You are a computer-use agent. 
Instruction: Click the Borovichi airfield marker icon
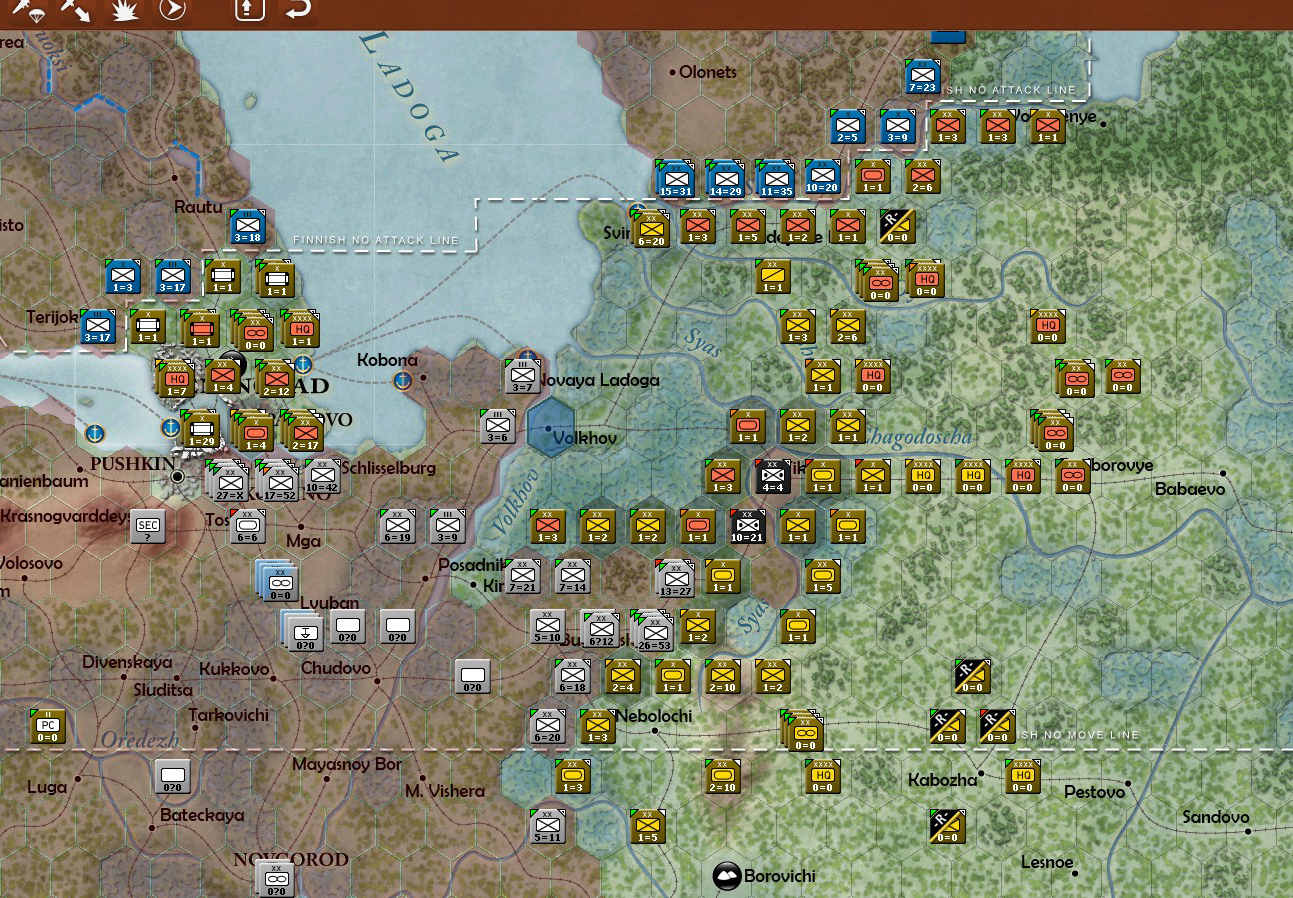tap(727, 876)
